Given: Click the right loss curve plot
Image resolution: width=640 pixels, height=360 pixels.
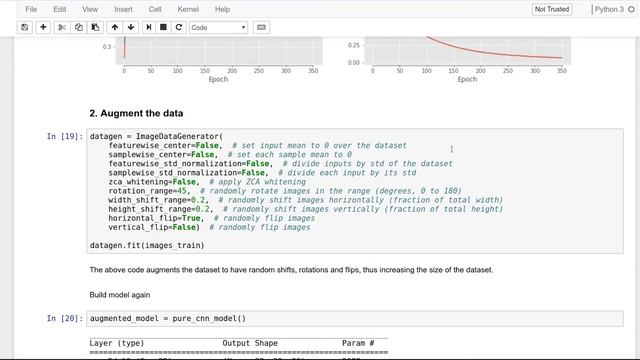Looking at the screenshot, I should pos(467,51).
